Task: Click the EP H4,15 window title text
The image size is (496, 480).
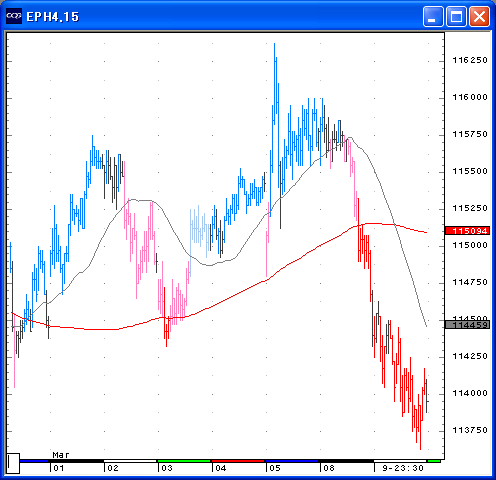Action: (52, 17)
